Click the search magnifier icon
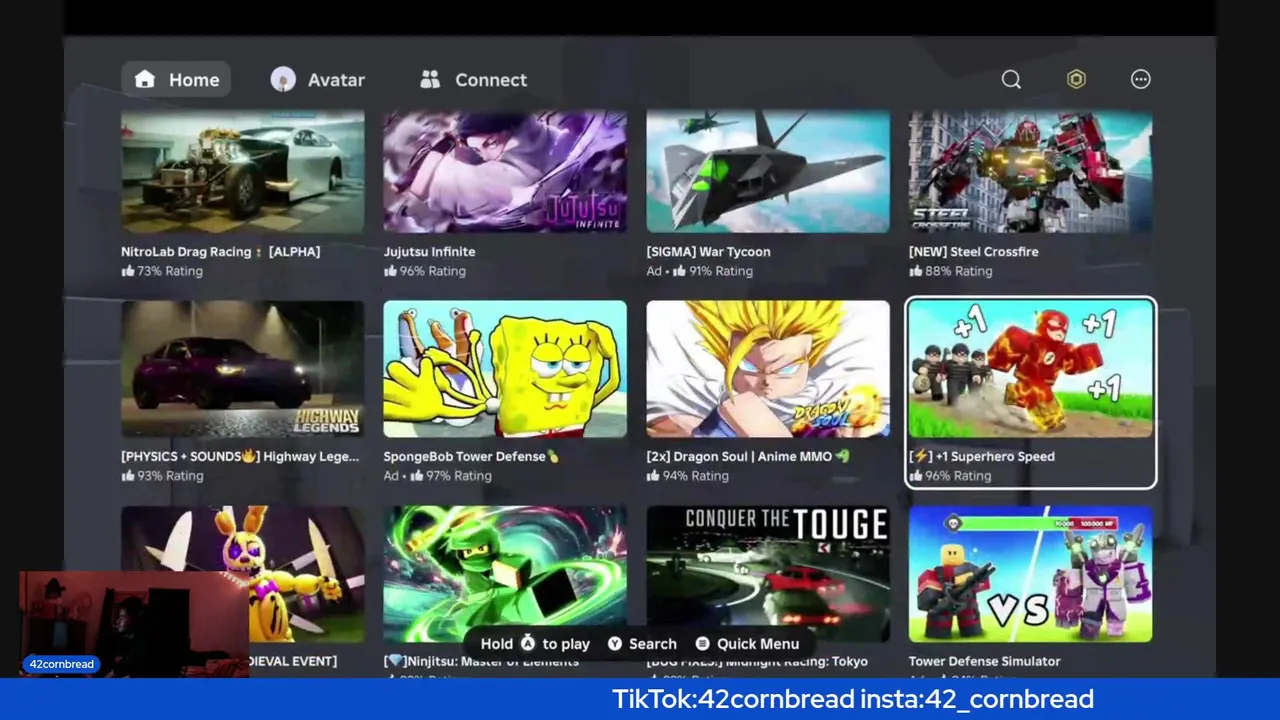Image resolution: width=1280 pixels, height=720 pixels. click(x=1011, y=79)
